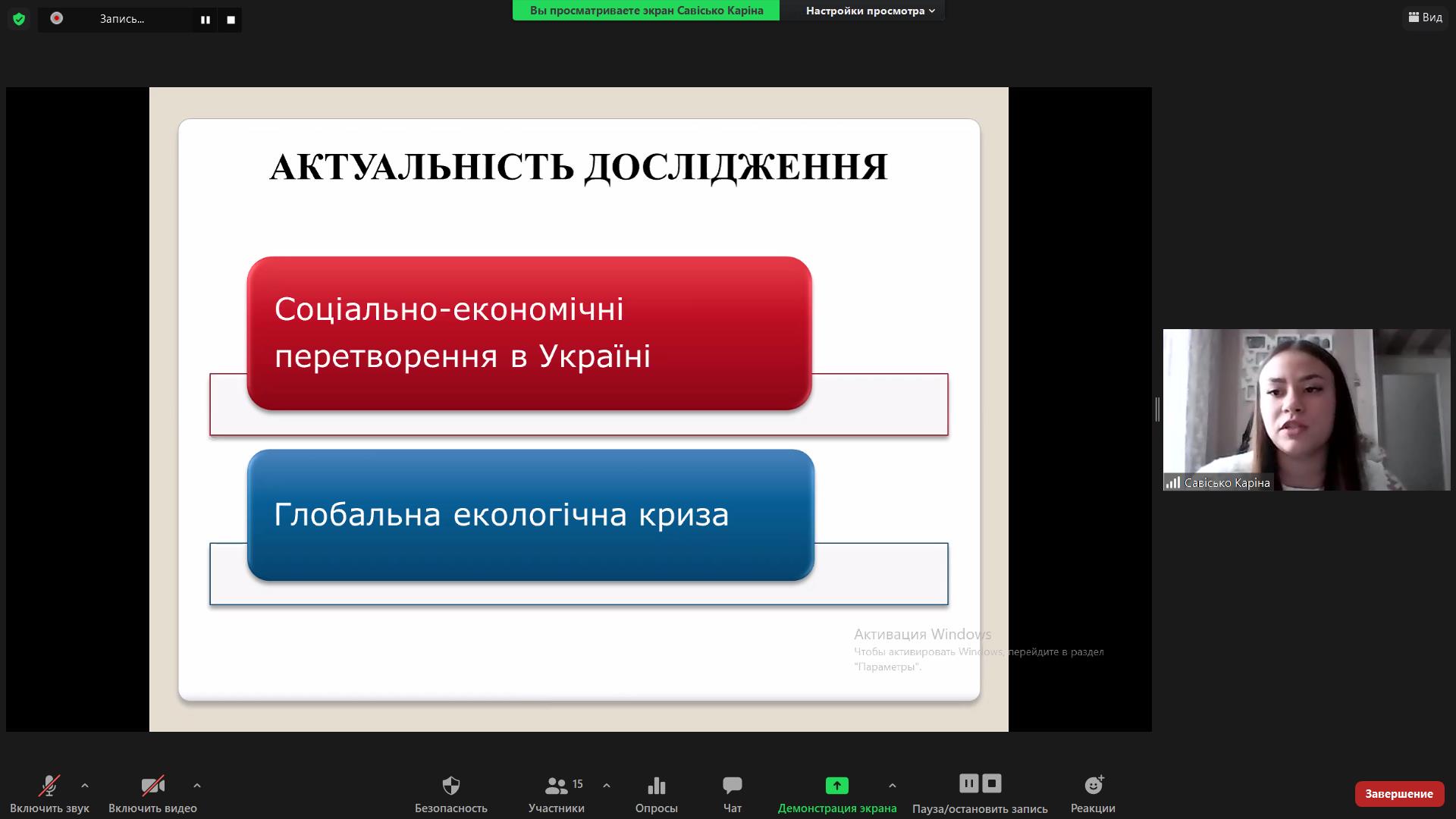
Task: Click Пауза/остановить запись recording control
Action: pos(980,794)
